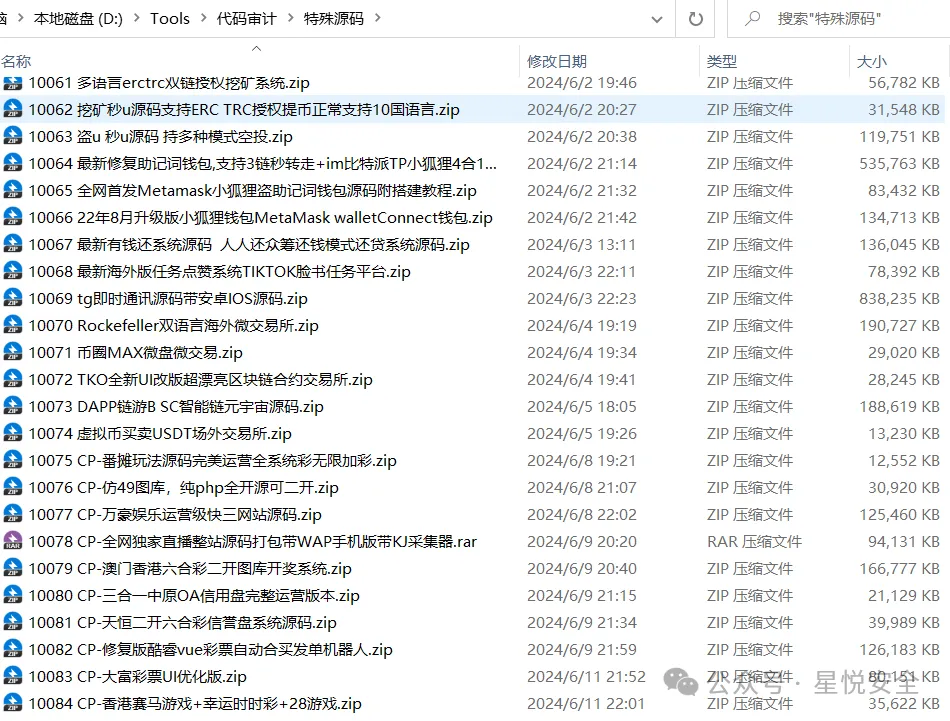Click the refresh button in address bar

click(x=696, y=19)
